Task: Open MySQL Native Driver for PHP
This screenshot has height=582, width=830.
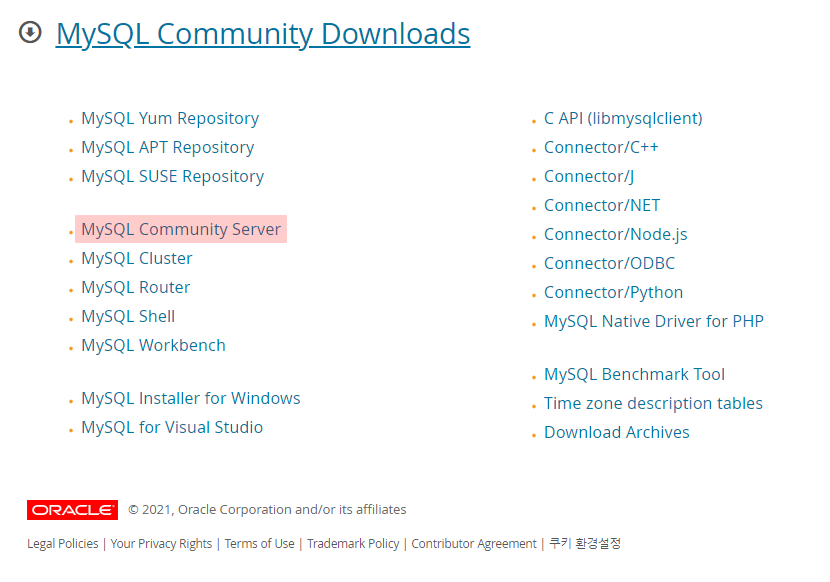Action: point(654,321)
